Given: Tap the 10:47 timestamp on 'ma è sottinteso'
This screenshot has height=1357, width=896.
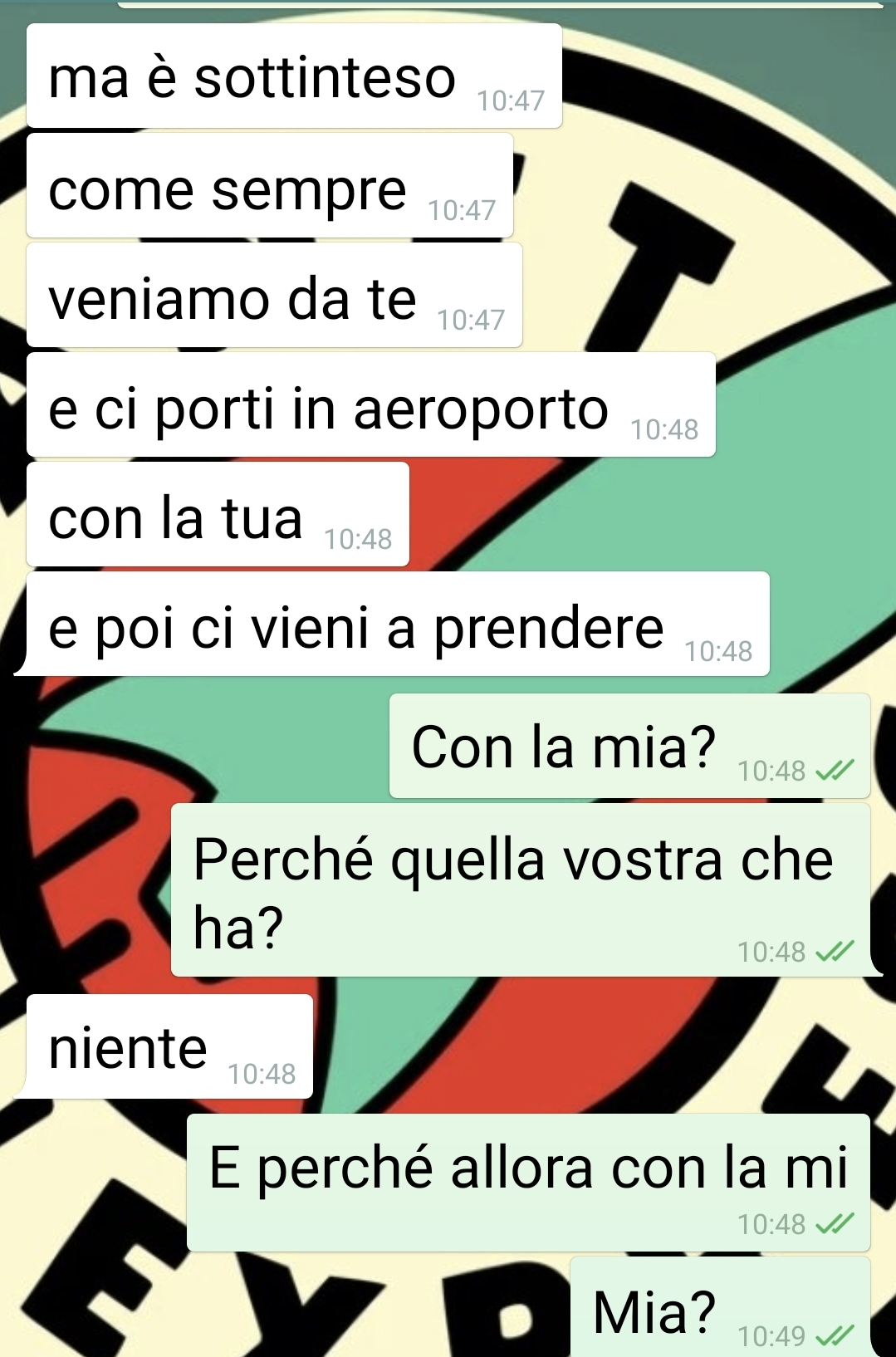Looking at the screenshot, I should click(511, 101).
